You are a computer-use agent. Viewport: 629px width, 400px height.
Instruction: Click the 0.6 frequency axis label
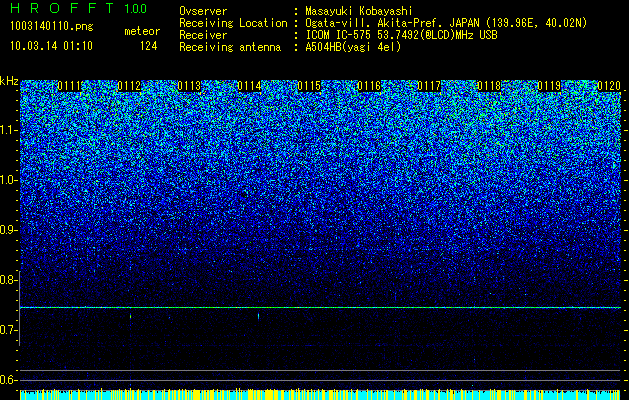tap(8, 380)
